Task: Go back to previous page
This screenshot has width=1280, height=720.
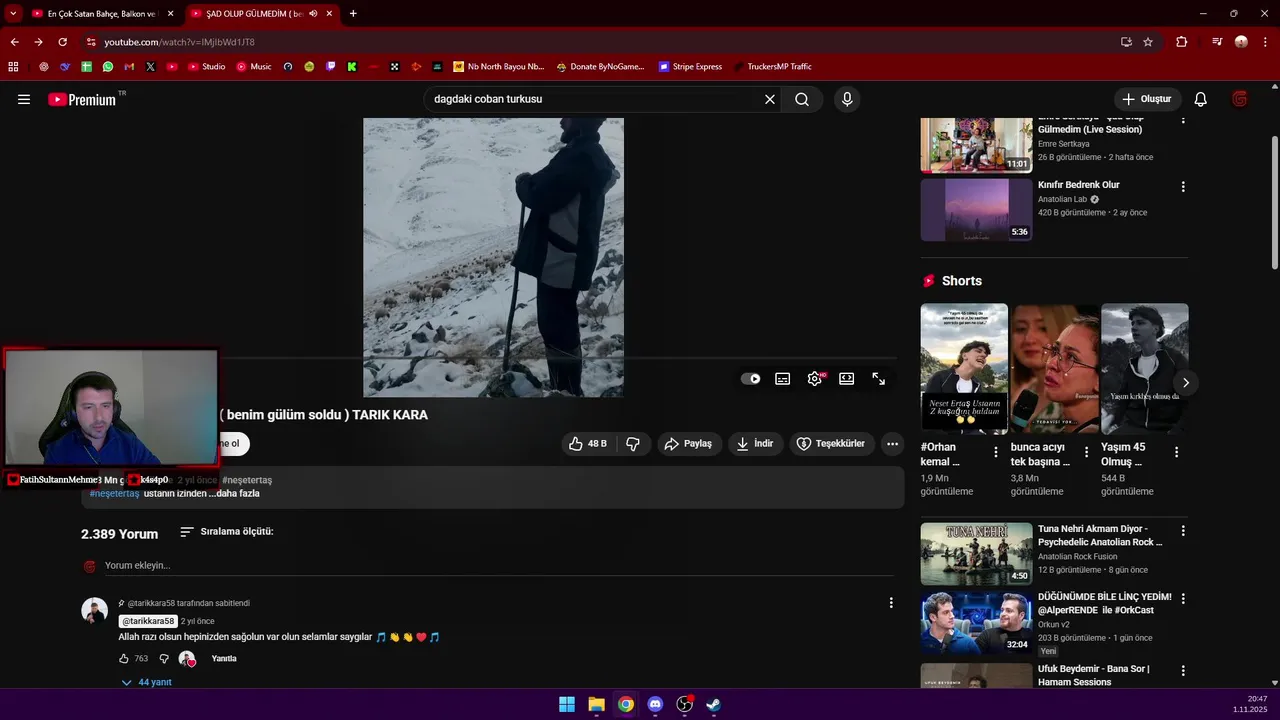Action: pos(14,42)
